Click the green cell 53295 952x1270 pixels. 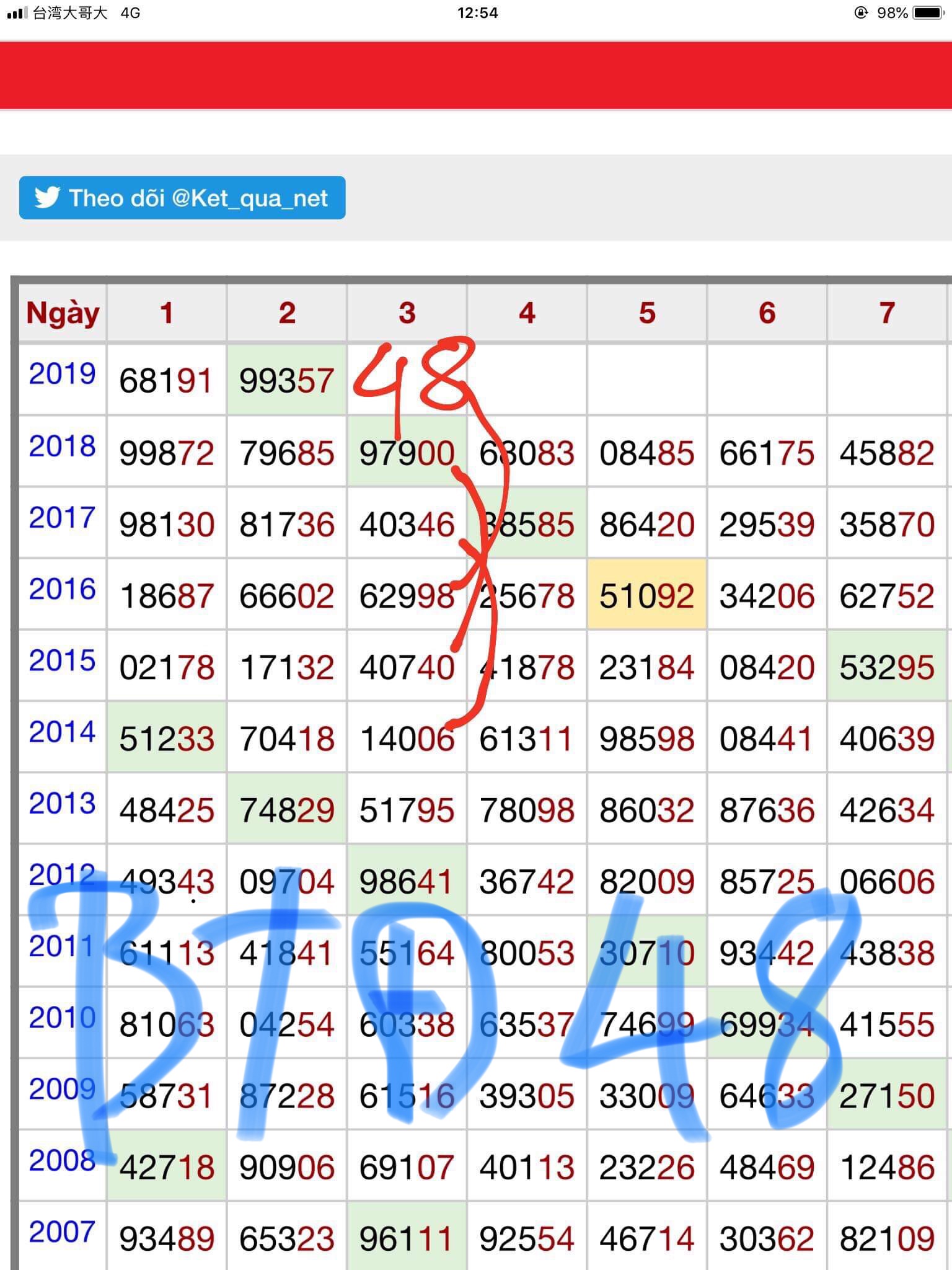pos(886,667)
